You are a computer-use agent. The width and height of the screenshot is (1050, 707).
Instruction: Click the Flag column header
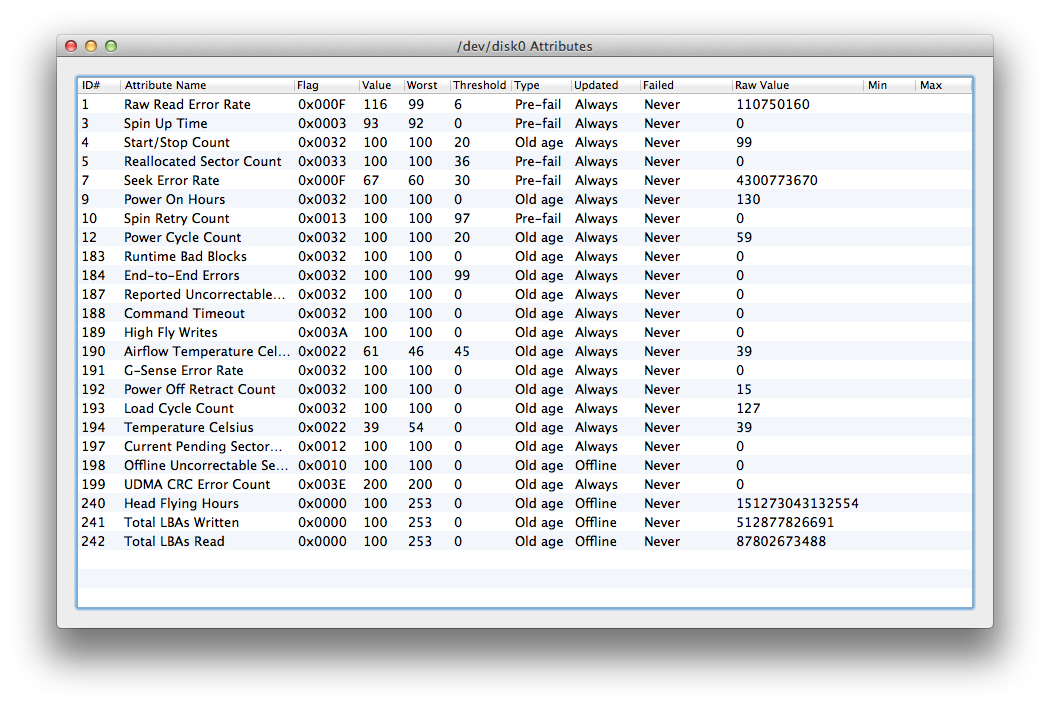click(x=327, y=85)
